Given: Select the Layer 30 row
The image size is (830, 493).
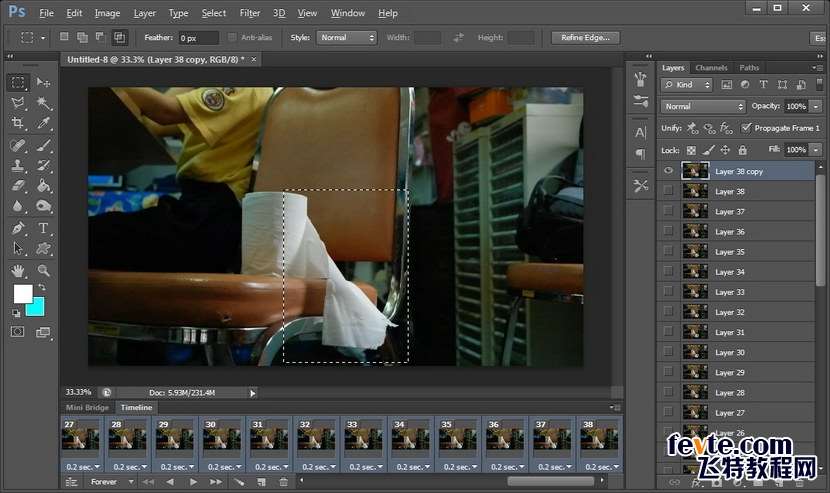Looking at the screenshot, I should pos(736,352).
